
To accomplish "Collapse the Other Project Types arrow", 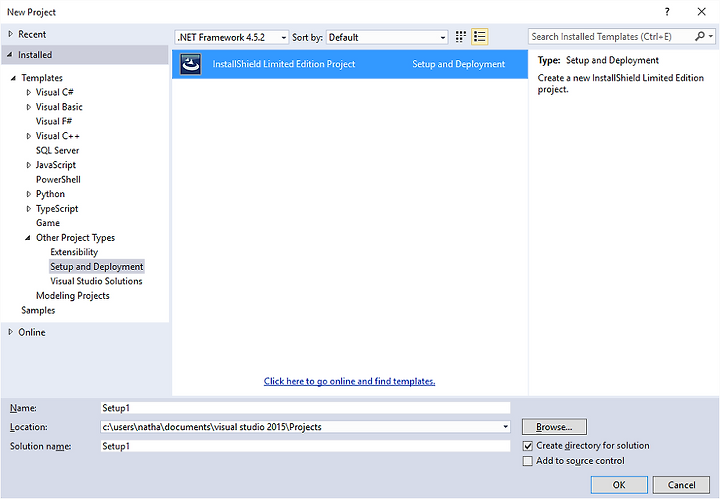I will click(28, 238).
